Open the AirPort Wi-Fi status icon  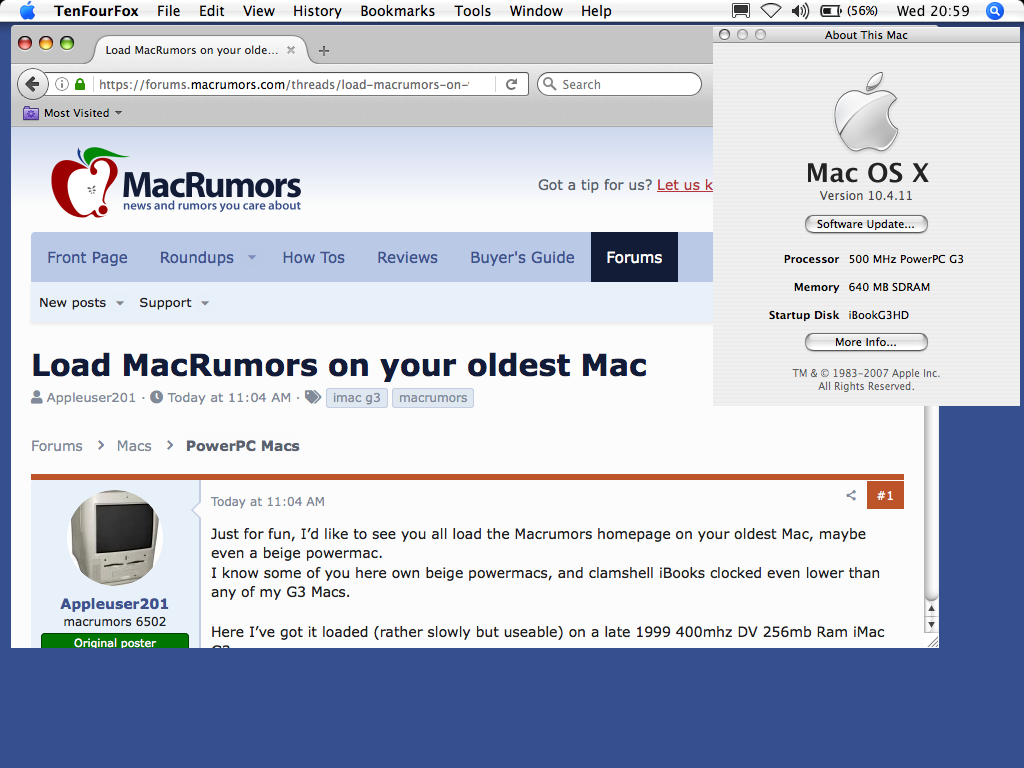(771, 11)
